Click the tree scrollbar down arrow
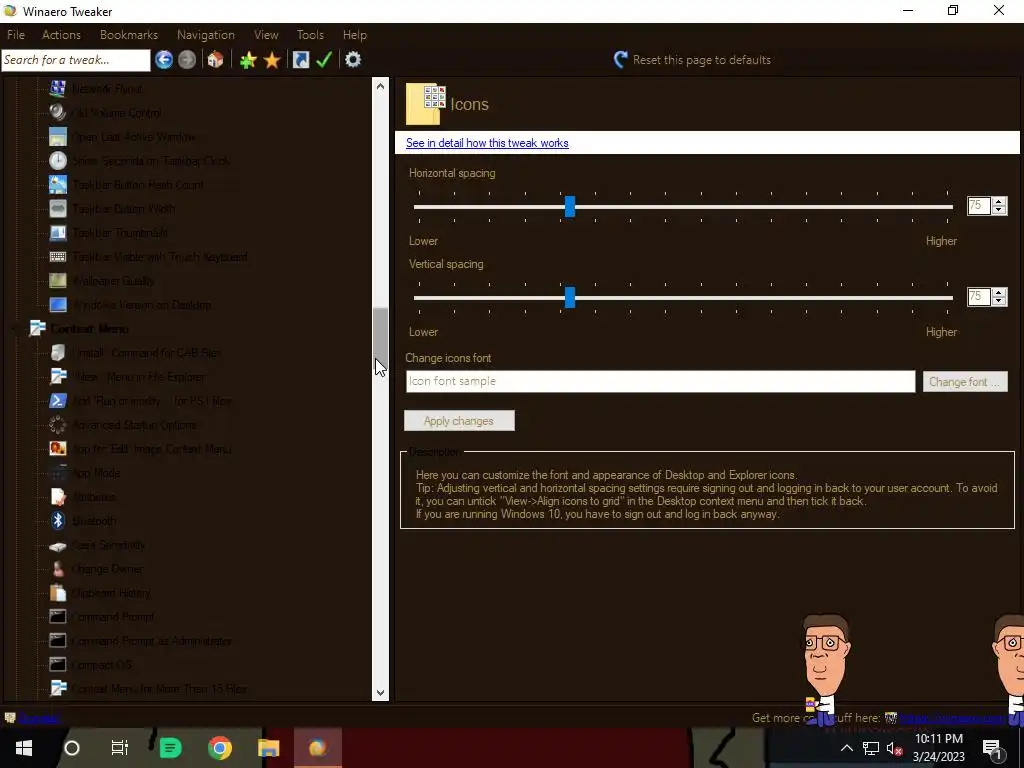The width and height of the screenshot is (1024, 768). pos(380,693)
